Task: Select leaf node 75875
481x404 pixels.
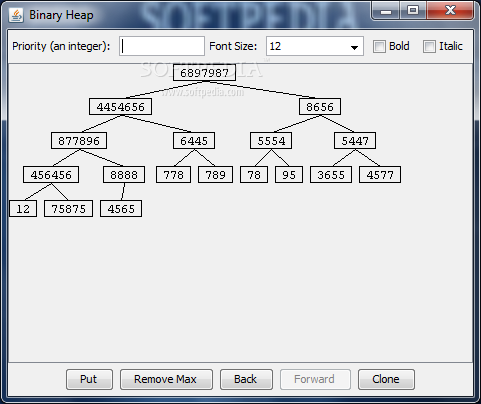Action: [68, 209]
